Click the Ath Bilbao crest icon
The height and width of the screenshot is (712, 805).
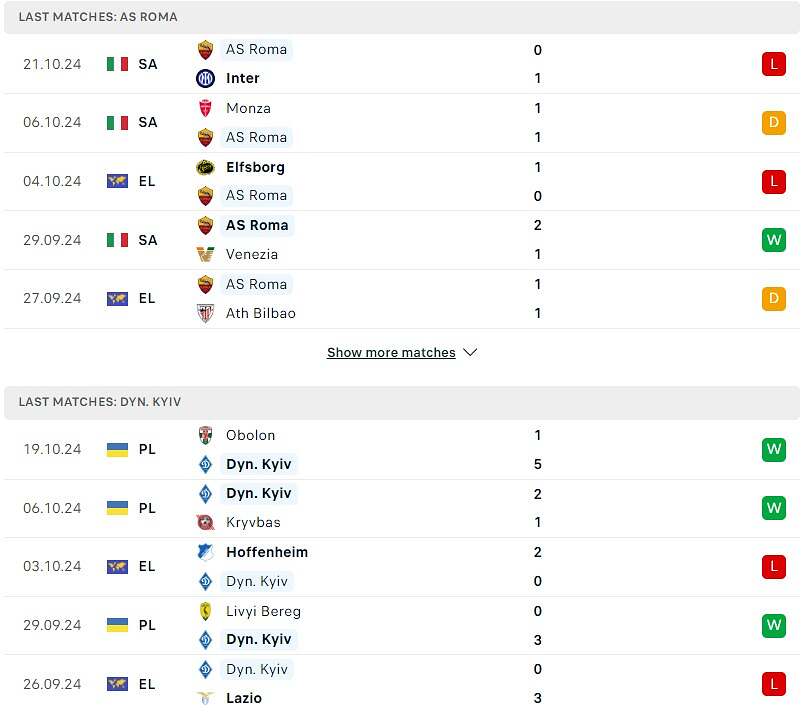coord(205,313)
